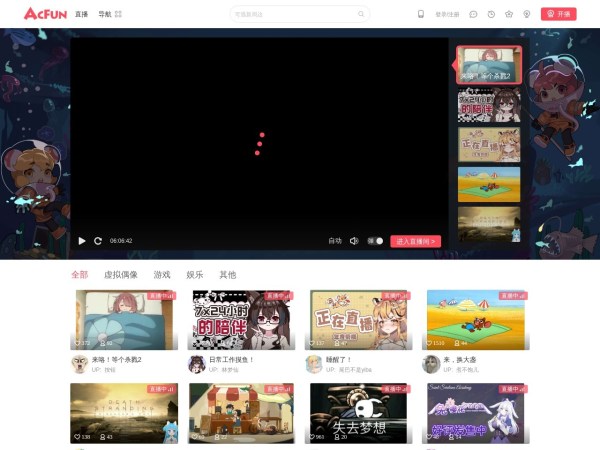Mute the player with the volume icon

click(x=354, y=241)
